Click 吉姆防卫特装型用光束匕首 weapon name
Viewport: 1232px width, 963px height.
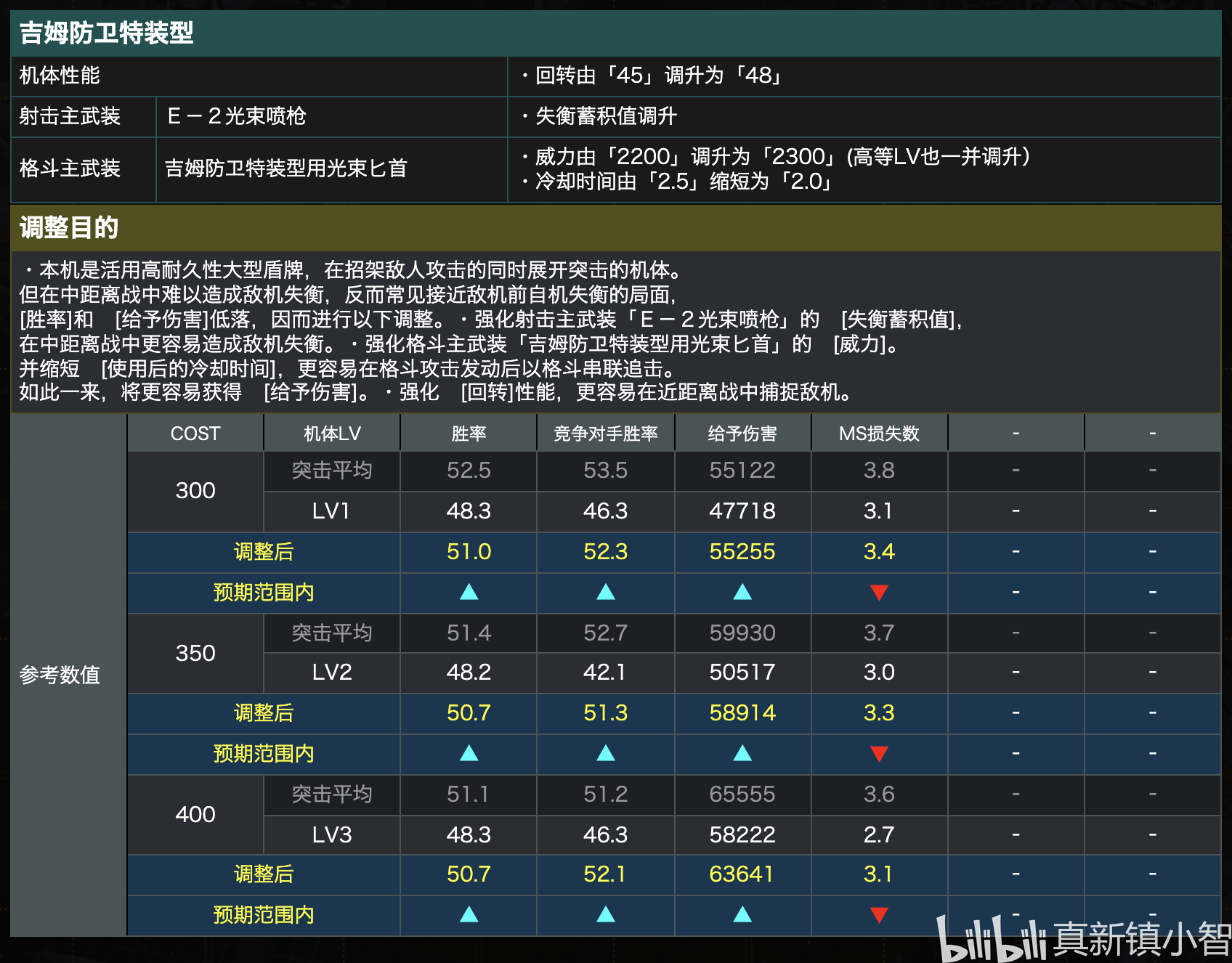click(x=286, y=168)
